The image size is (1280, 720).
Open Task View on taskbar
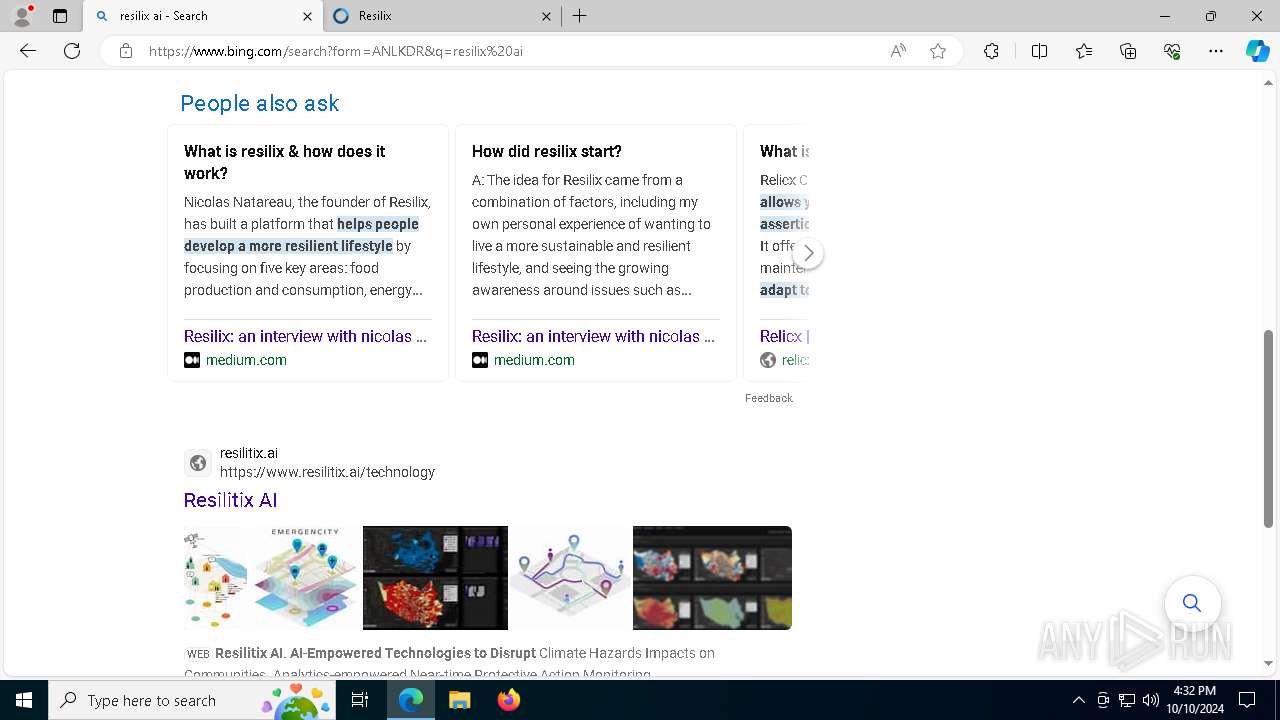(x=360, y=700)
